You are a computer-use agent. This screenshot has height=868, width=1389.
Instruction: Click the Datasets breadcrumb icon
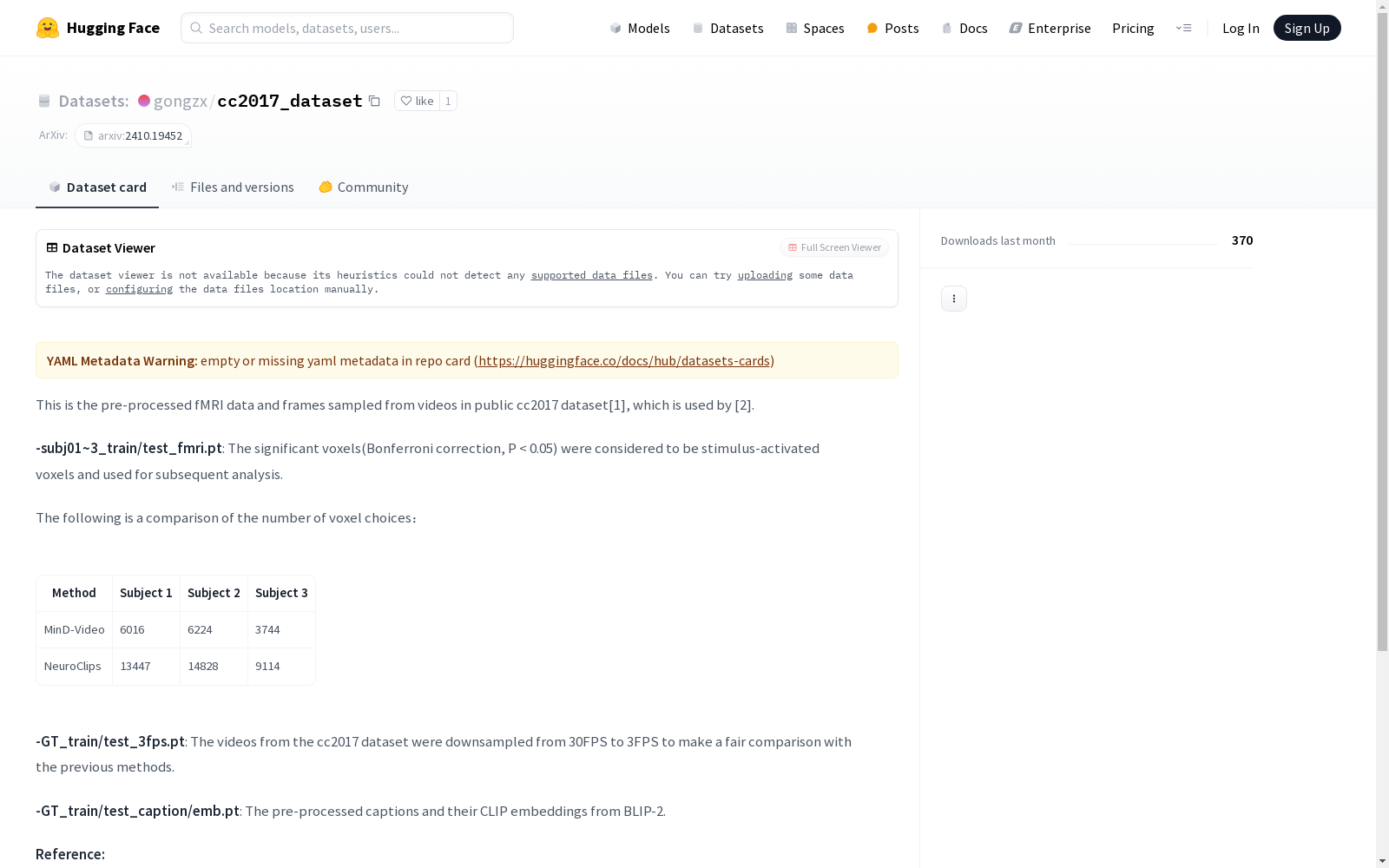coord(44,101)
